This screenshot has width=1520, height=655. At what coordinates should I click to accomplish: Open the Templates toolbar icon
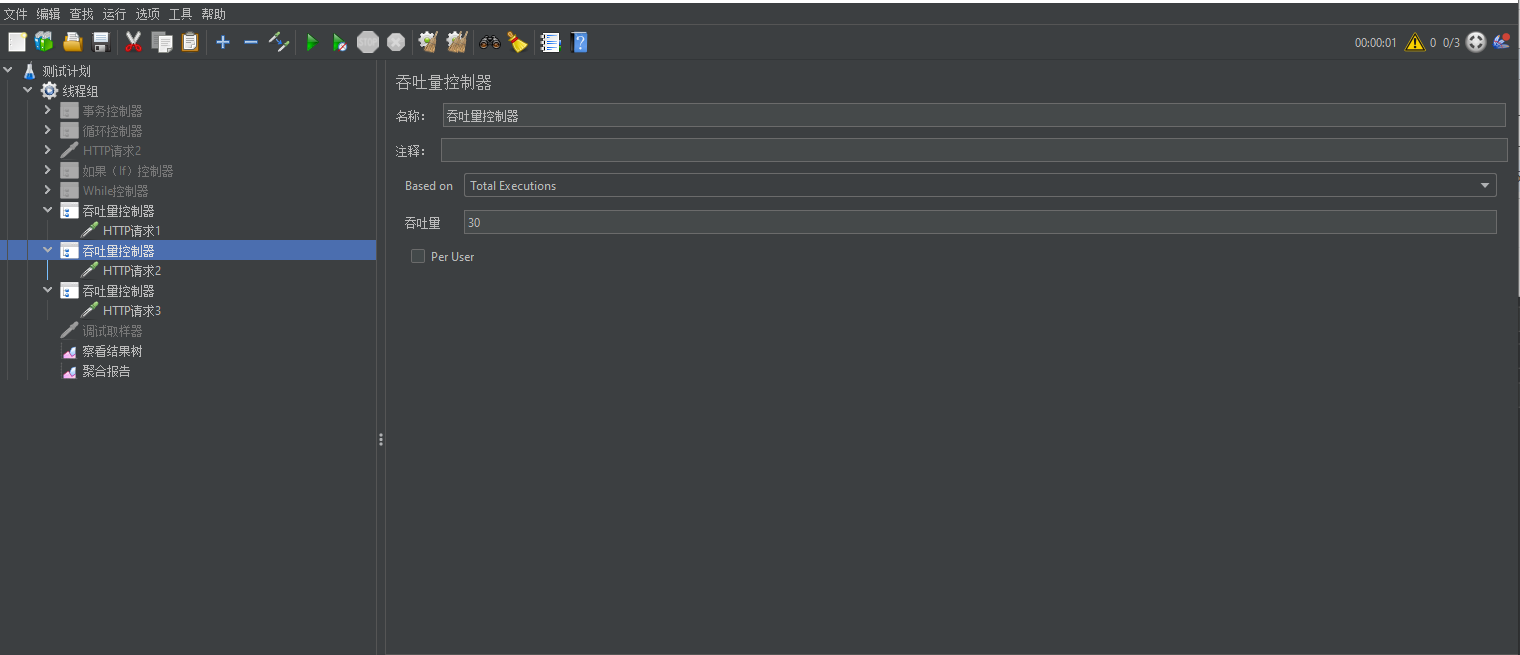click(44, 42)
